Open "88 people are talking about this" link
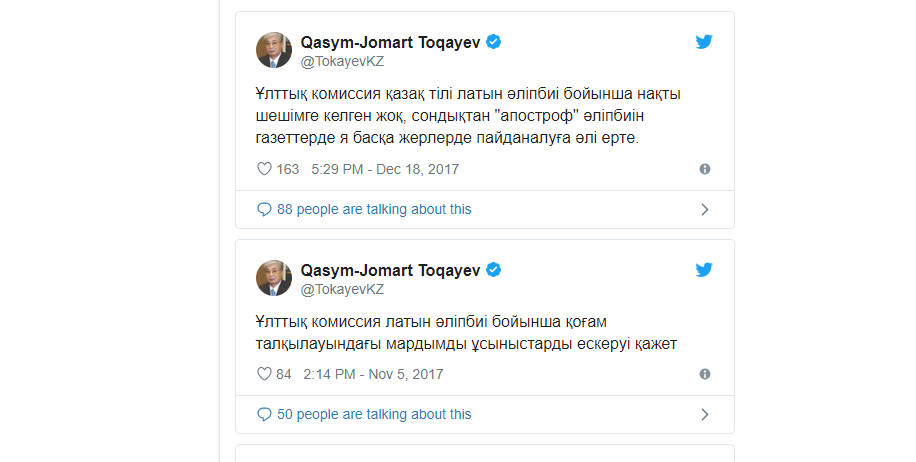Image resolution: width=916 pixels, height=462 pixels. pos(374,210)
